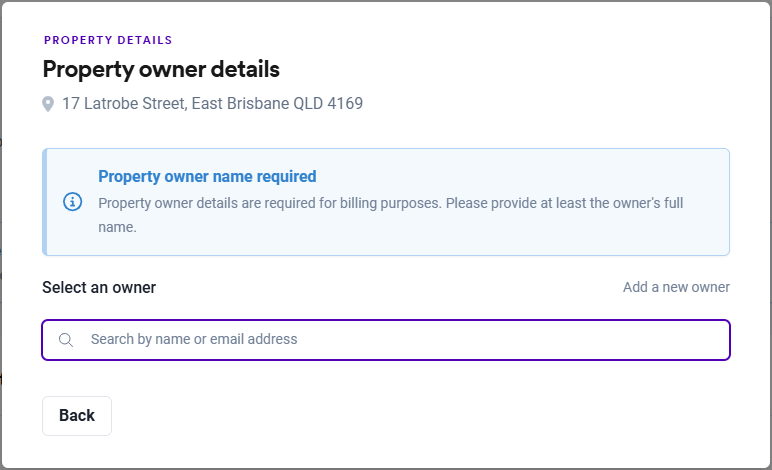
Task: Open the Add a new owner link
Action: point(676,287)
